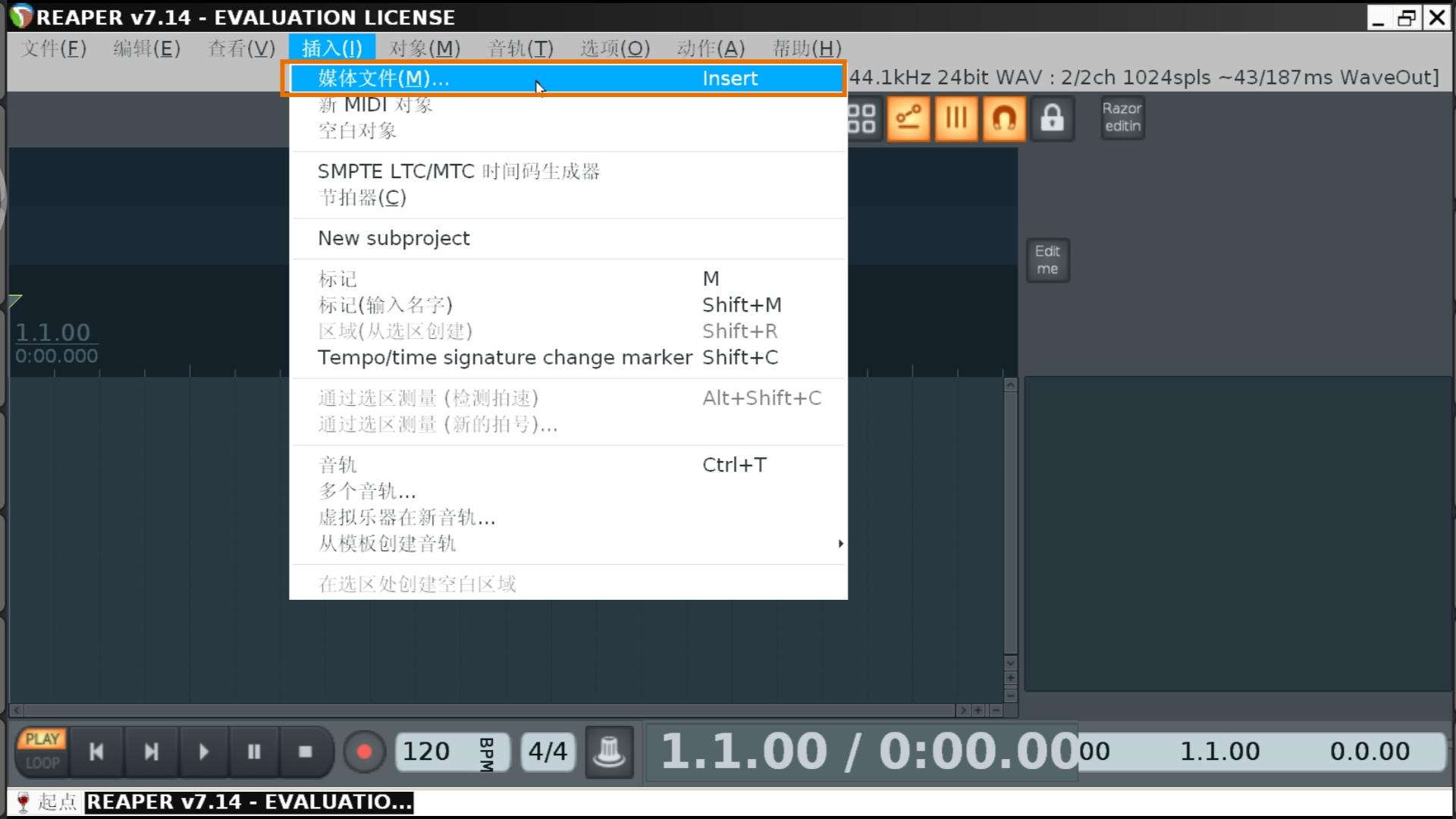Toggle snapping magnet icon
The width and height of the screenshot is (1456, 819).
click(1004, 119)
